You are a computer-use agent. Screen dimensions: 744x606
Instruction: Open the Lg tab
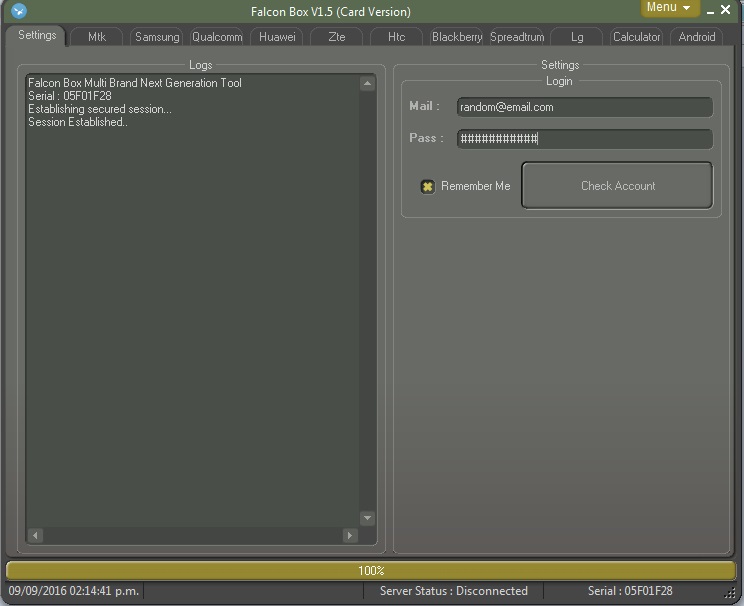click(577, 37)
